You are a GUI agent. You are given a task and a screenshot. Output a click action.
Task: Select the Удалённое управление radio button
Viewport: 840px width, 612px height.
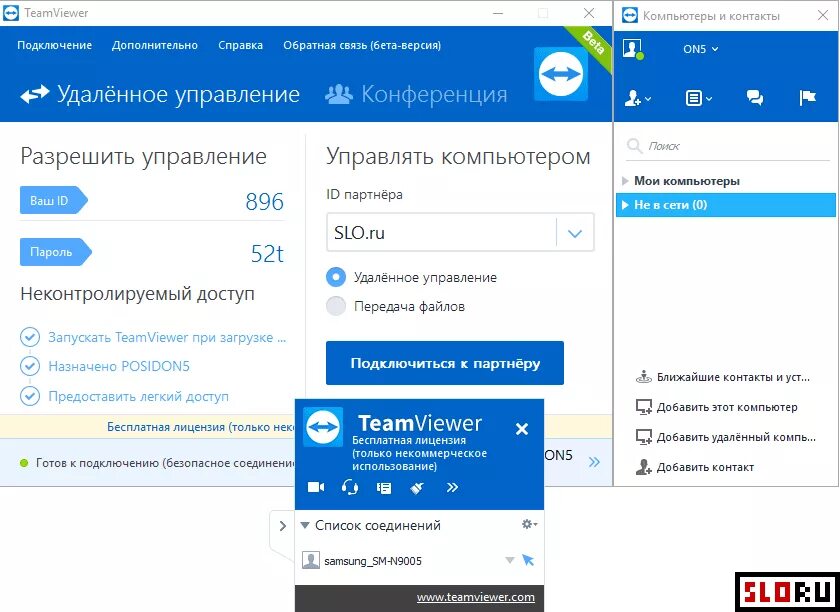coord(336,277)
